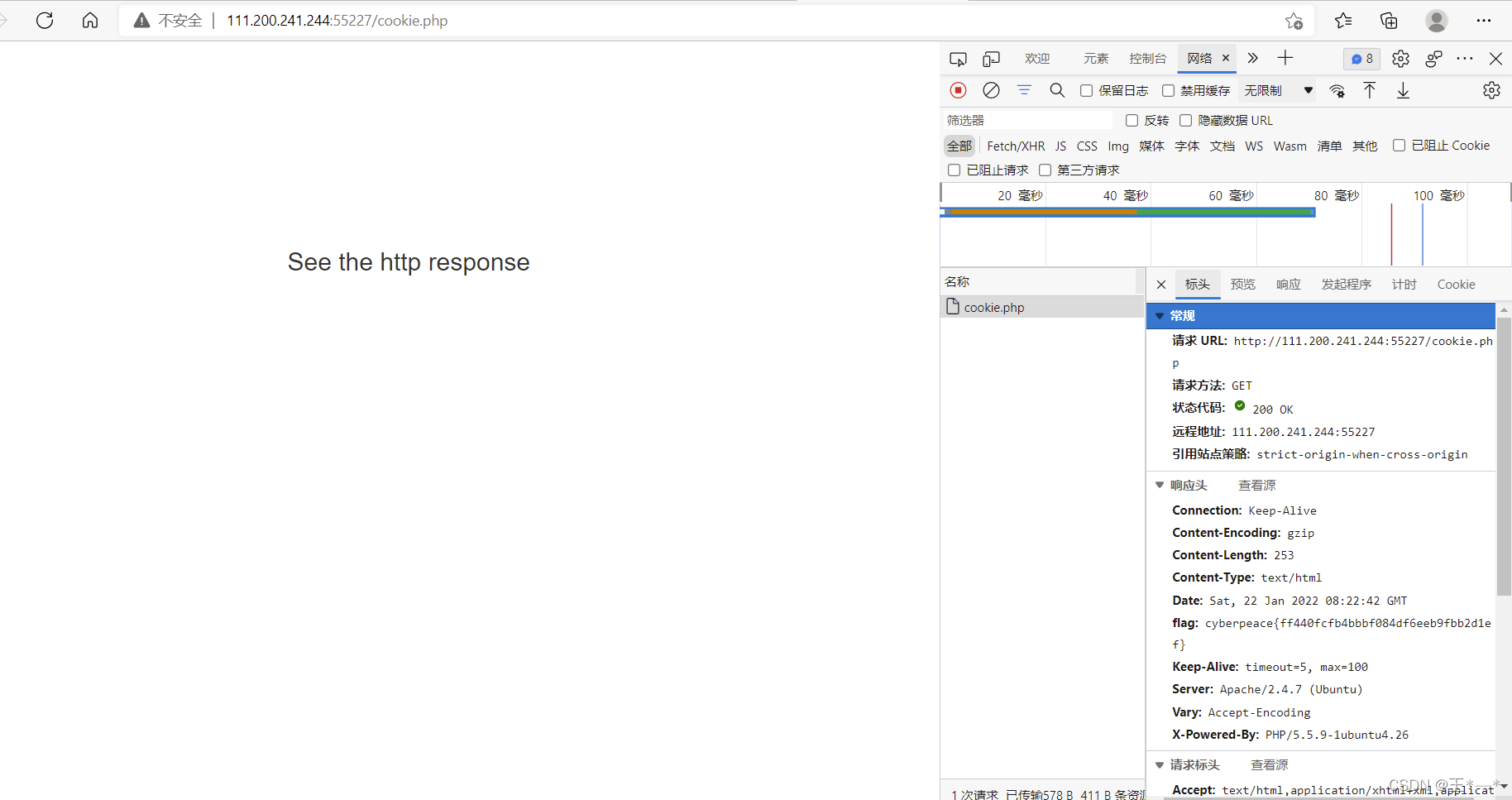Add a new DevTools tool with plus icon

[1285, 58]
